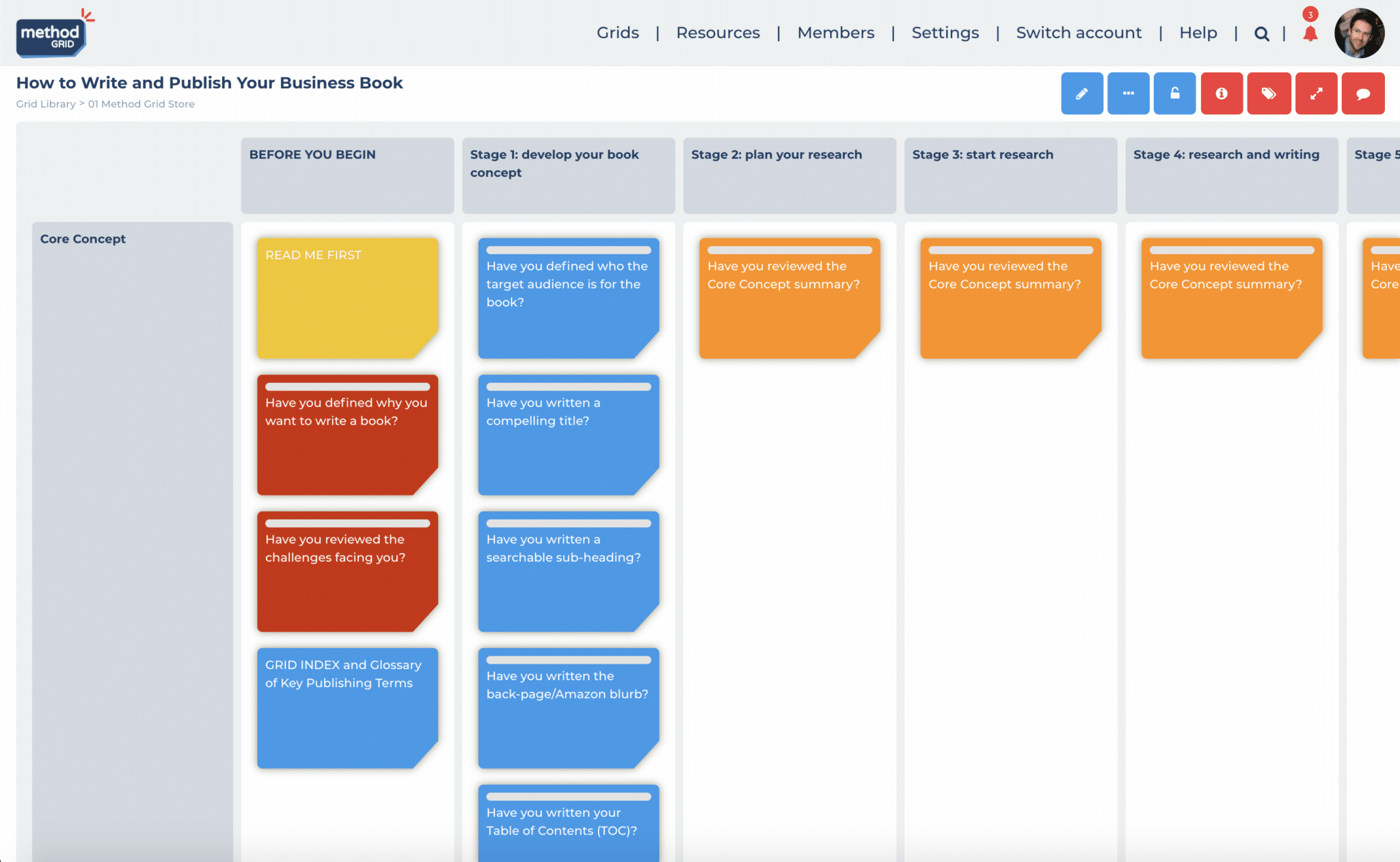1400x862 pixels.
Task: Select the Stage 2: plan your research header
Action: (x=790, y=176)
